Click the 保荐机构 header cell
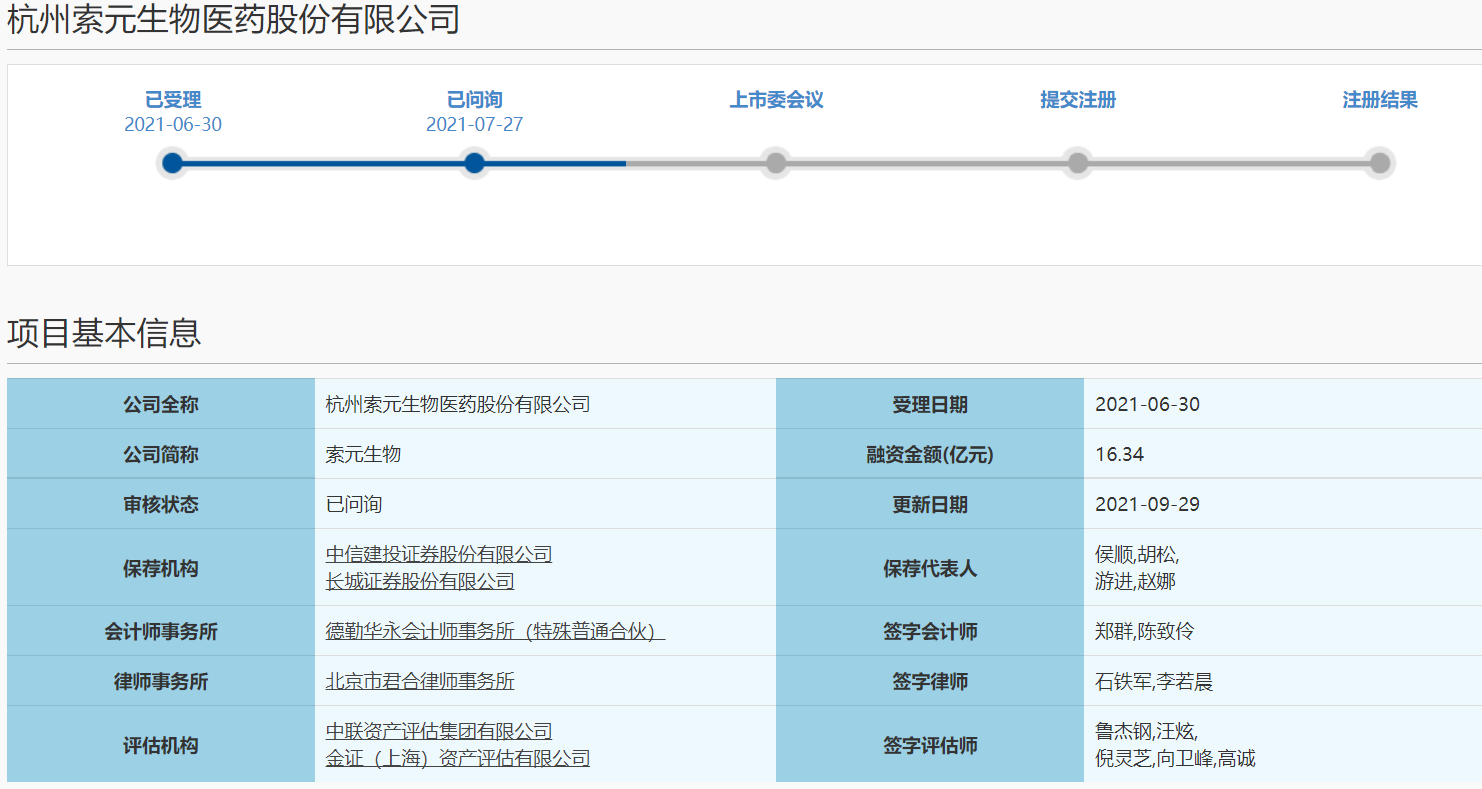1482x789 pixels. coord(161,568)
